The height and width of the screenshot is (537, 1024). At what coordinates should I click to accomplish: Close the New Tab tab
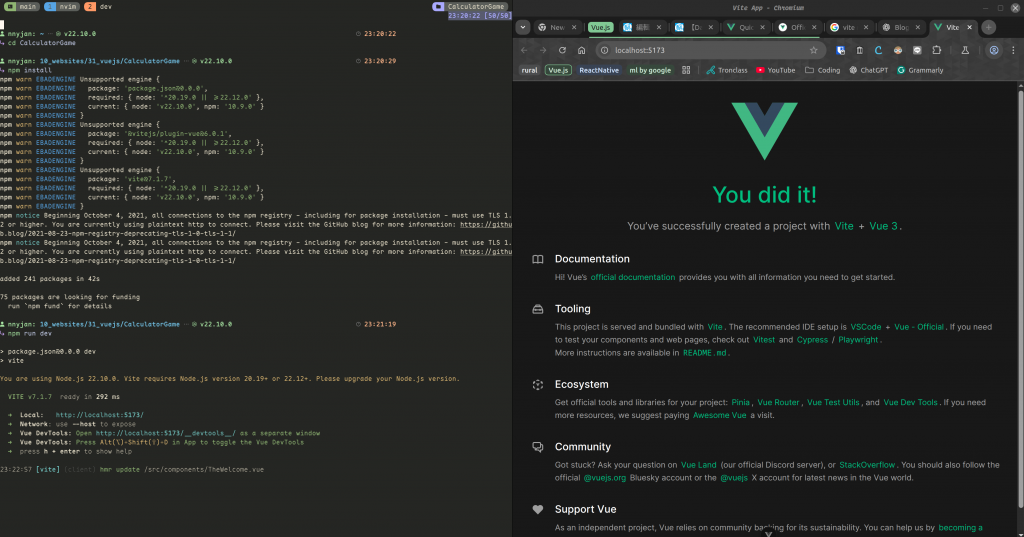(574, 27)
